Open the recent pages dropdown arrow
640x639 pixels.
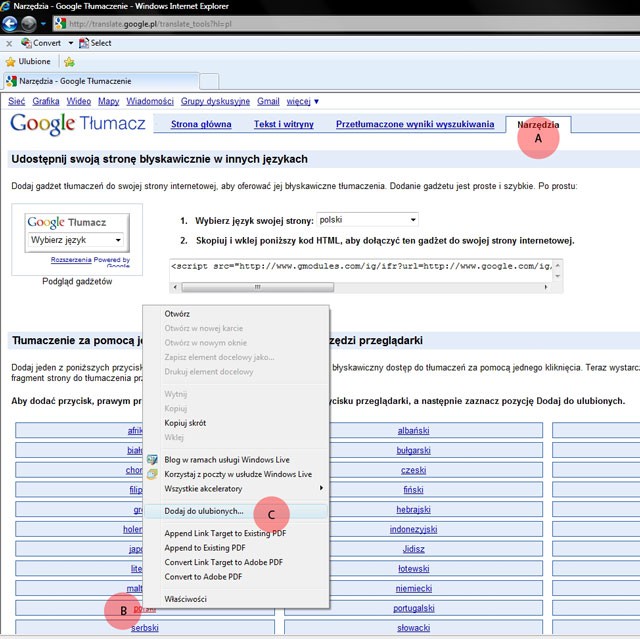click(43, 24)
